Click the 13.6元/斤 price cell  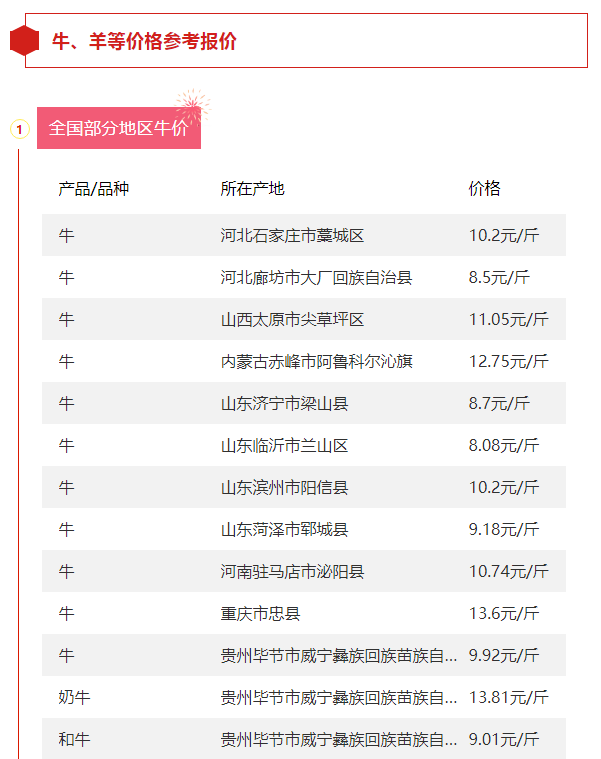pos(503,614)
